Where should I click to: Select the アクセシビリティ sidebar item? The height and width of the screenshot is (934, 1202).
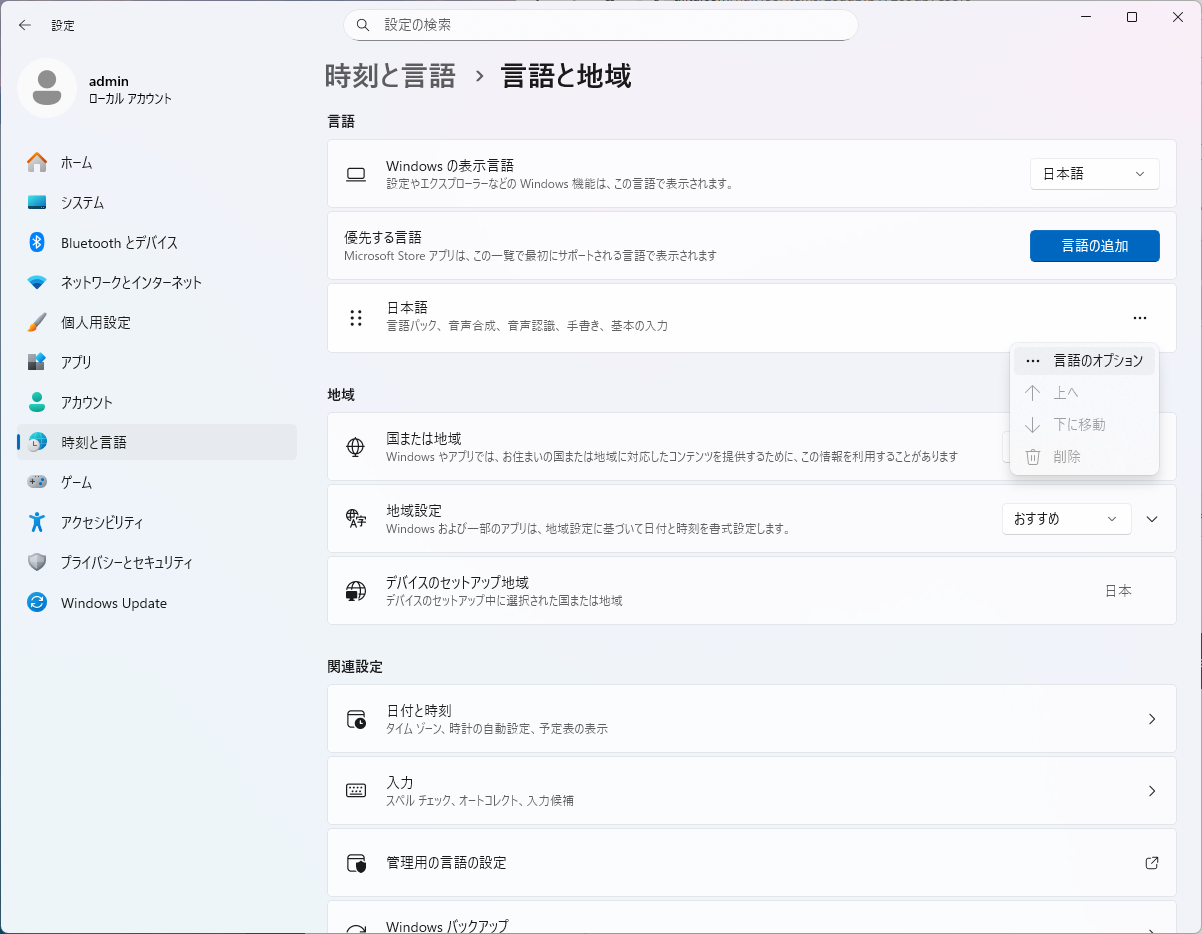pos(101,522)
